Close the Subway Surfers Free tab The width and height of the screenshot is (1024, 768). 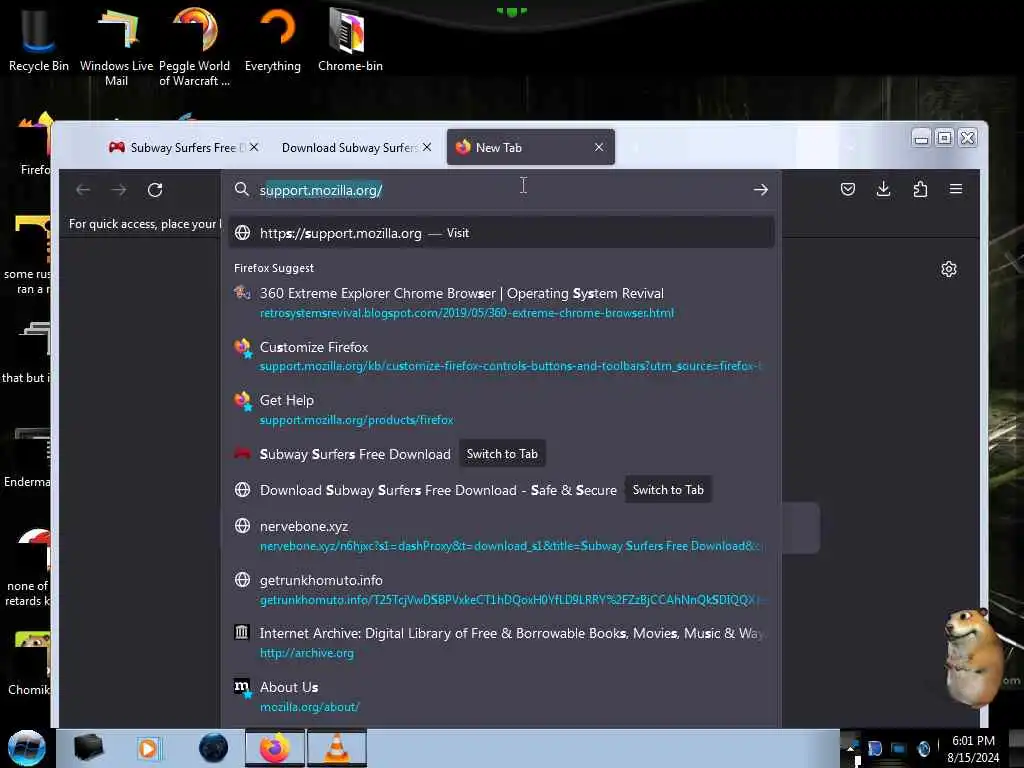254,148
